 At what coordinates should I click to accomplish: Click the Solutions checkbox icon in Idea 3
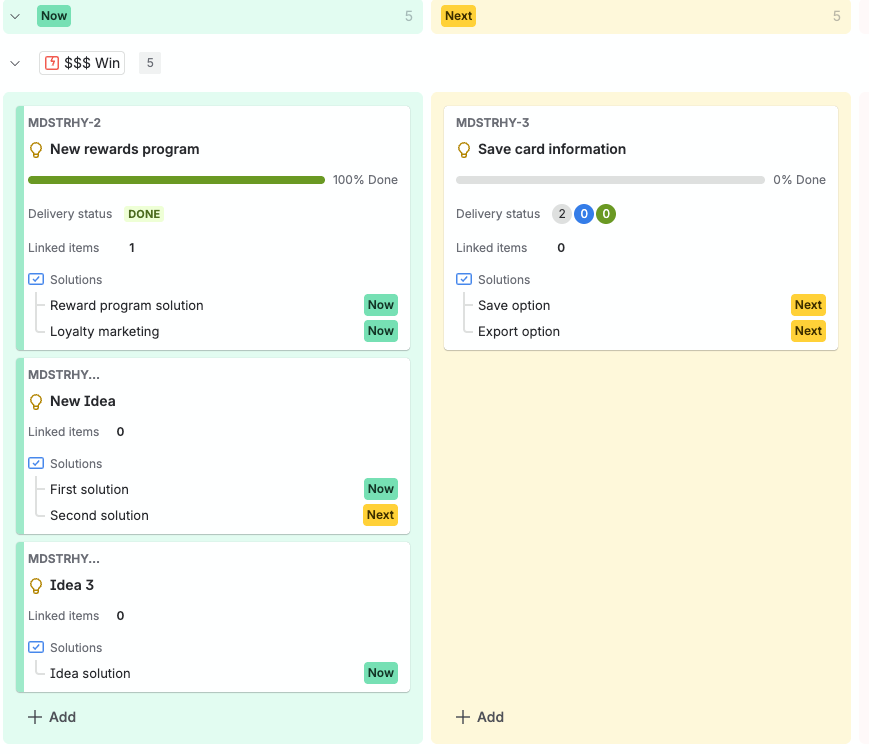point(36,648)
